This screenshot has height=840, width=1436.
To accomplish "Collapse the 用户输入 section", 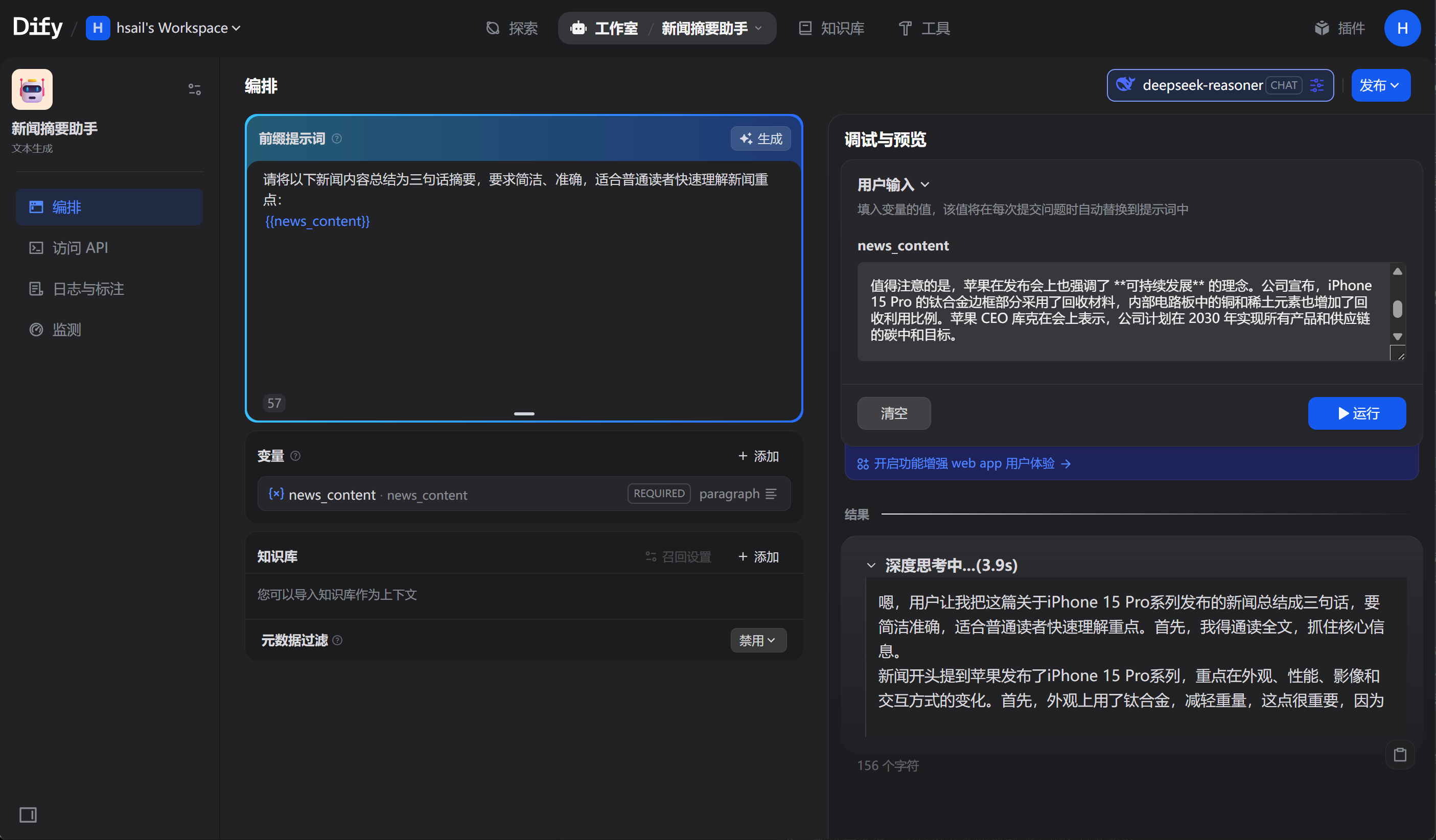I will click(x=893, y=184).
